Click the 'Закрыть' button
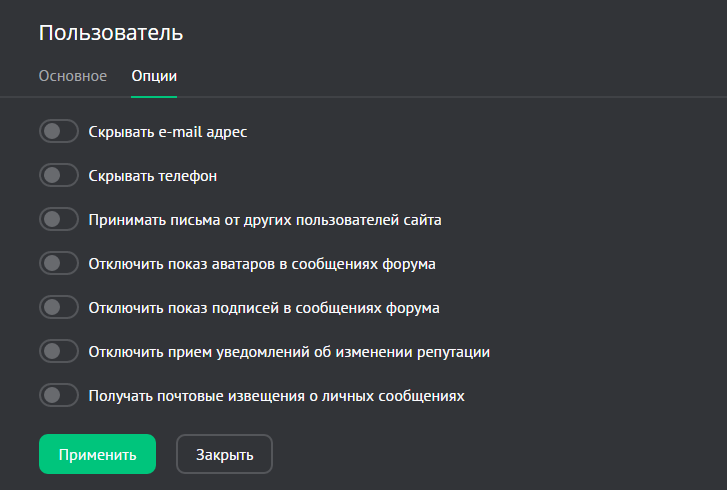 point(224,454)
